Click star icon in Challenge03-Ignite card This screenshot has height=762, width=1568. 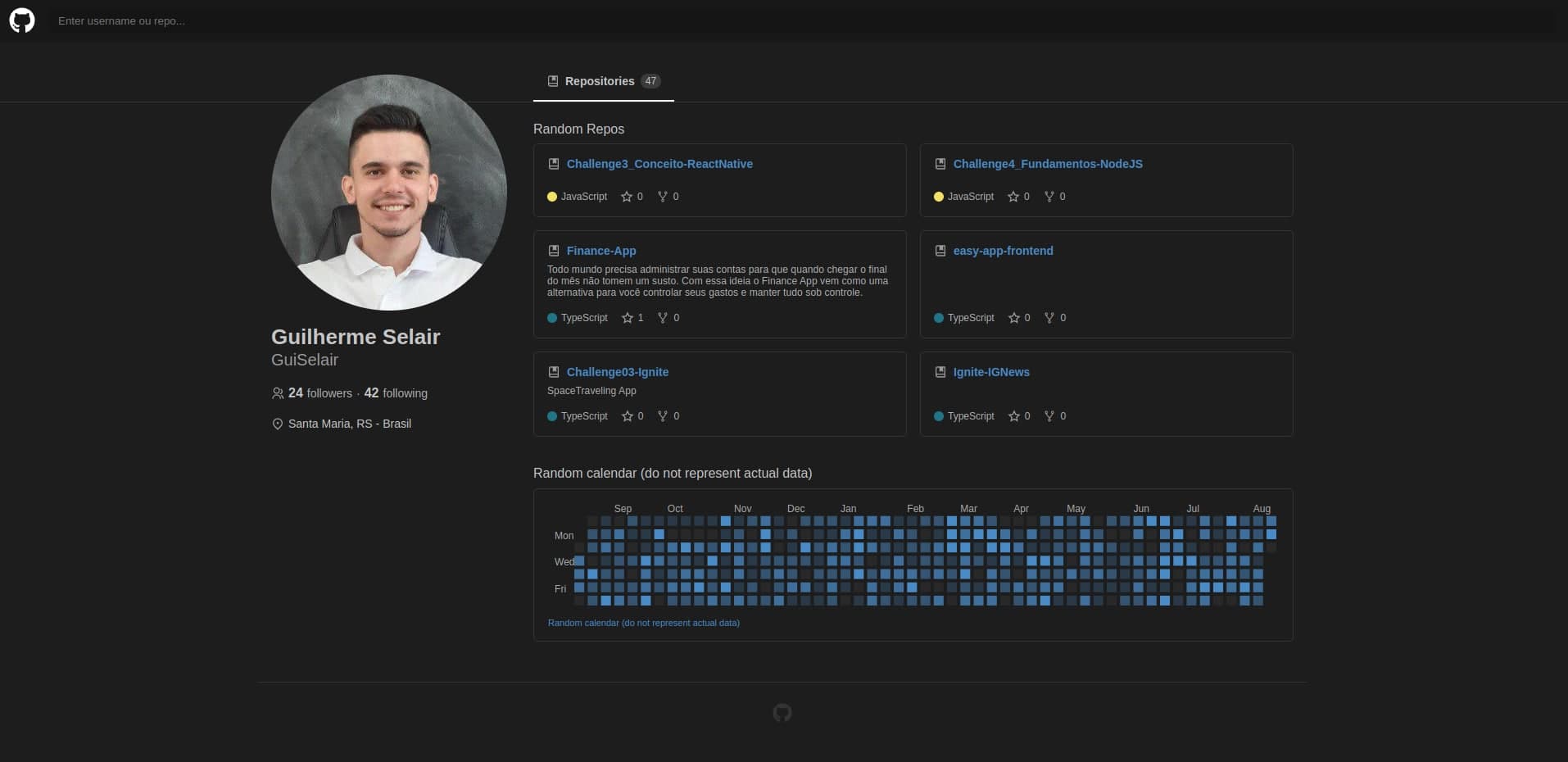(x=628, y=416)
